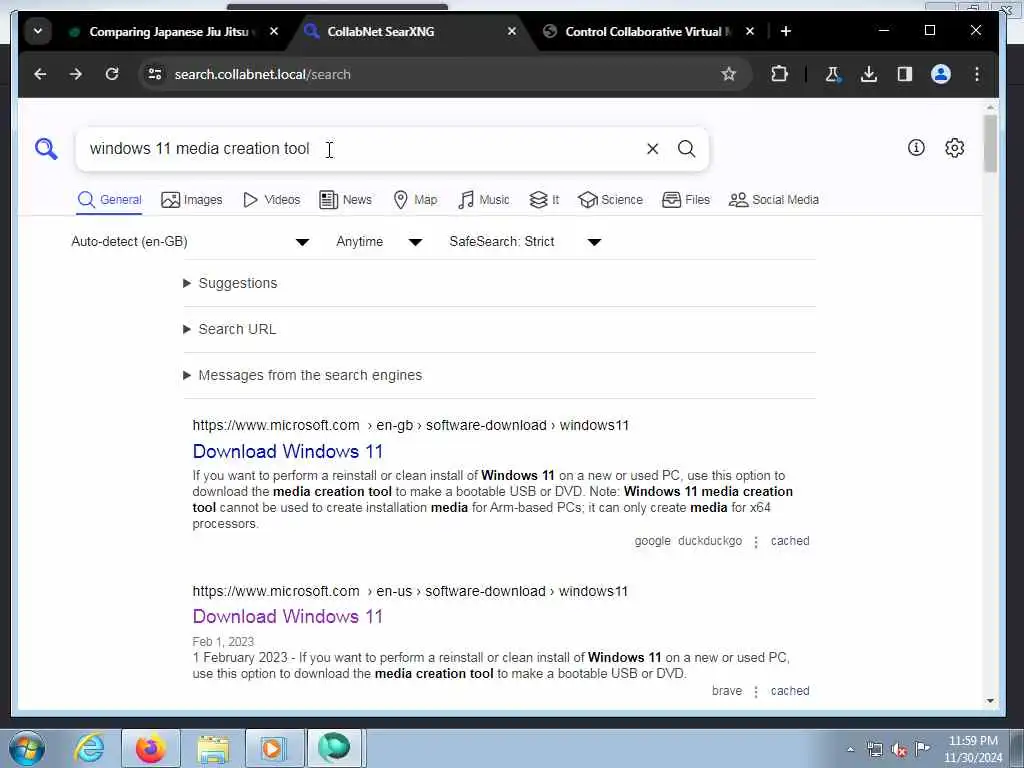Image resolution: width=1024 pixels, height=768 pixels.
Task: Switch to Map search category
Action: click(415, 200)
